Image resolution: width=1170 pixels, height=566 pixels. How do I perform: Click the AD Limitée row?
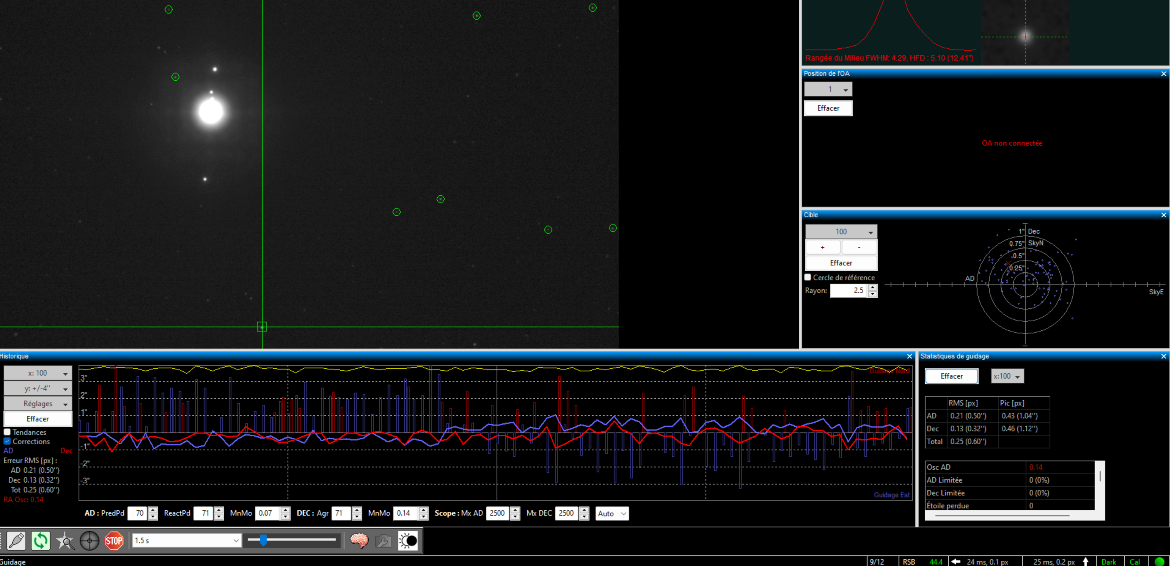tap(1010, 479)
